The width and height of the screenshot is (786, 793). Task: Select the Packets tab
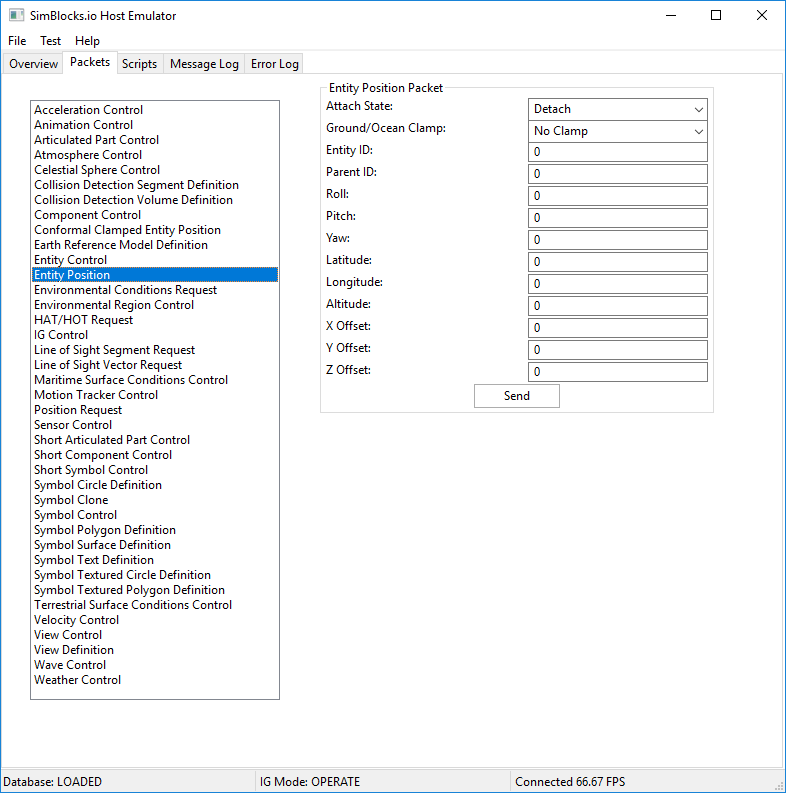pos(90,62)
